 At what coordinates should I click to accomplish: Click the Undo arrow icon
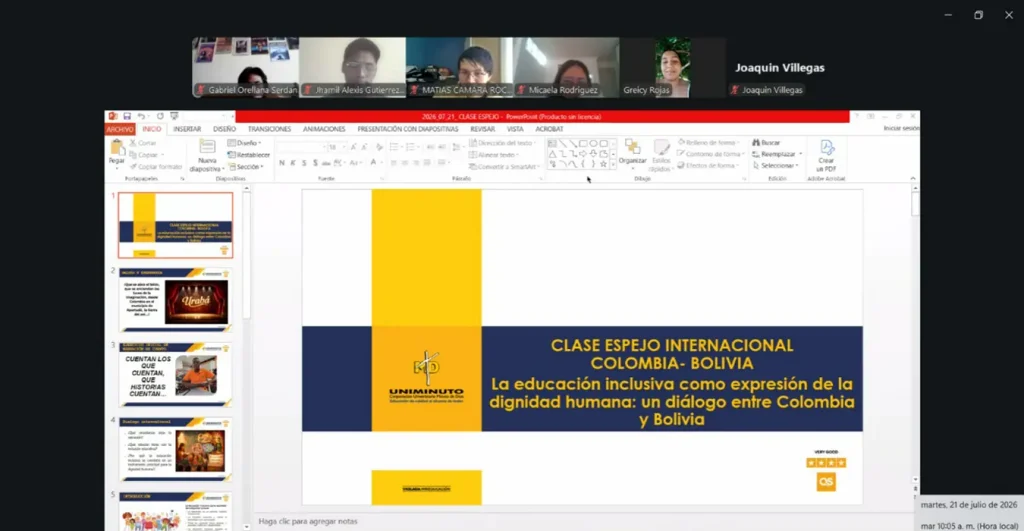[x=141, y=116]
